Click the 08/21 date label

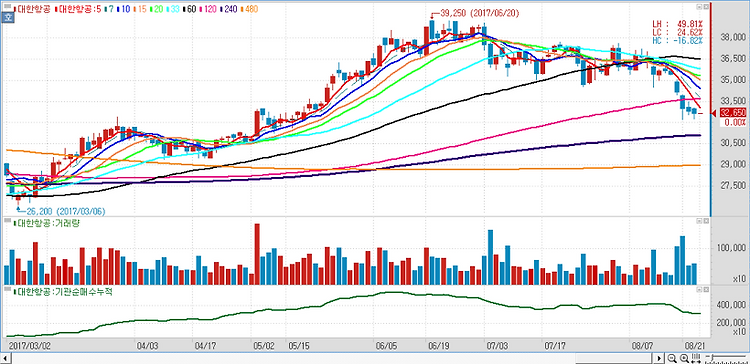[695, 345]
